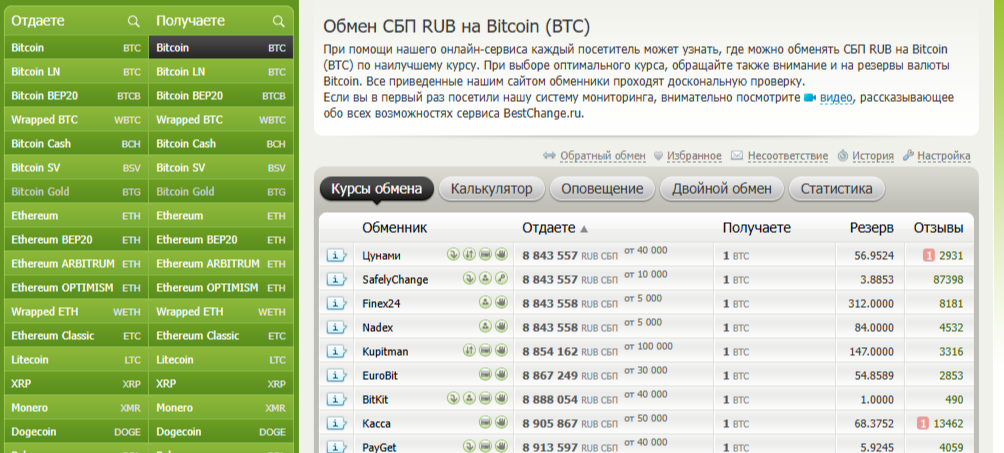Select Bitcoin BEP20 in the Получаете list

pos(221,95)
